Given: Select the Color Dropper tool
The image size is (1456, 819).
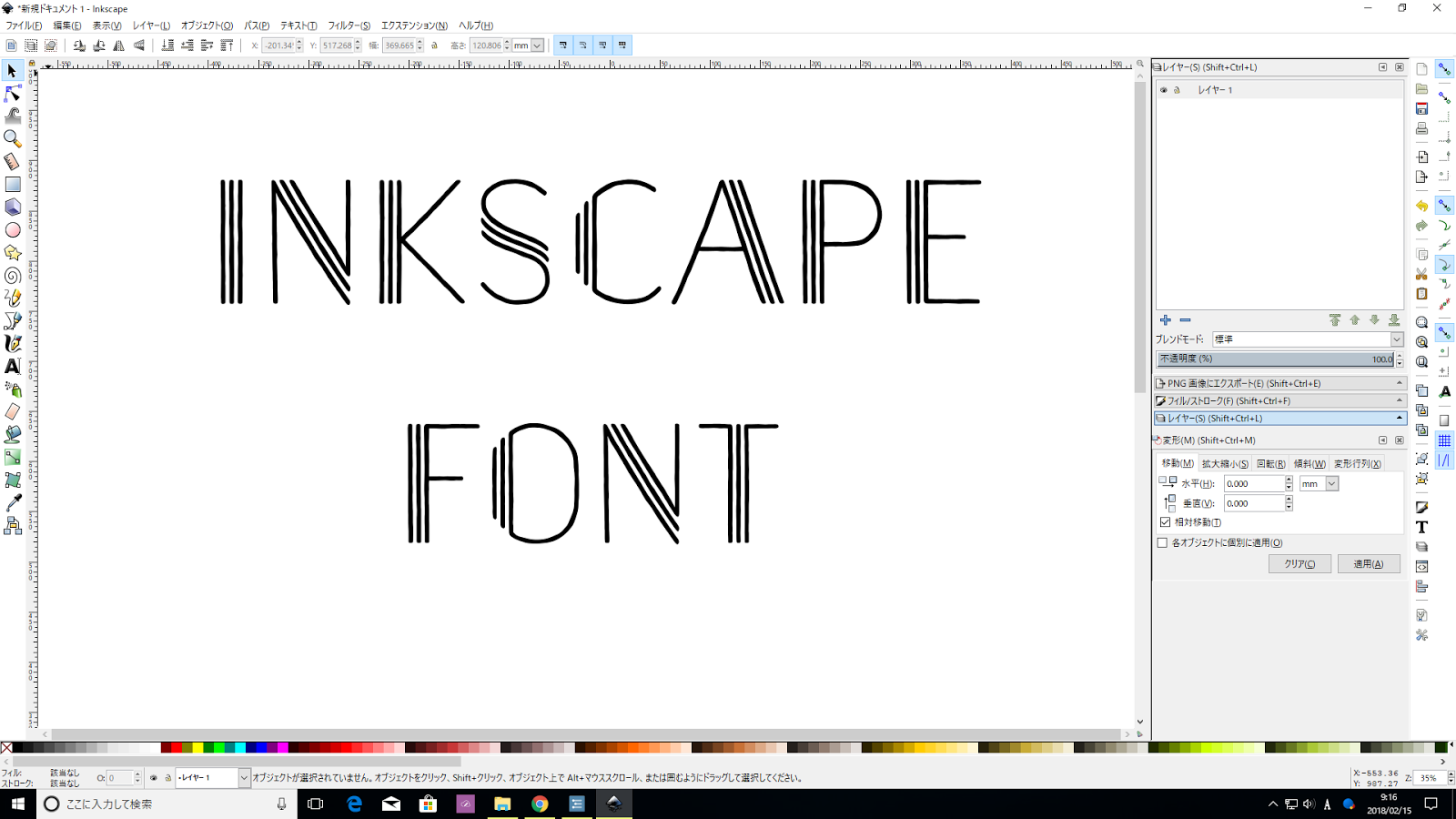Looking at the screenshot, I should (x=13, y=503).
